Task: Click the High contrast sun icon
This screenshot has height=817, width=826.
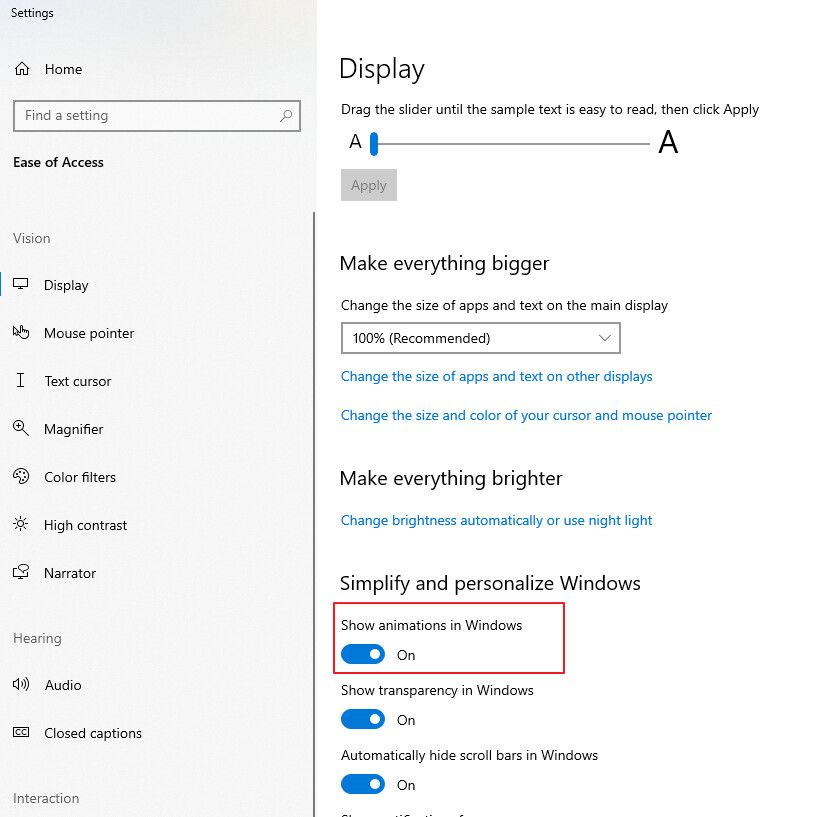Action: click(x=21, y=525)
